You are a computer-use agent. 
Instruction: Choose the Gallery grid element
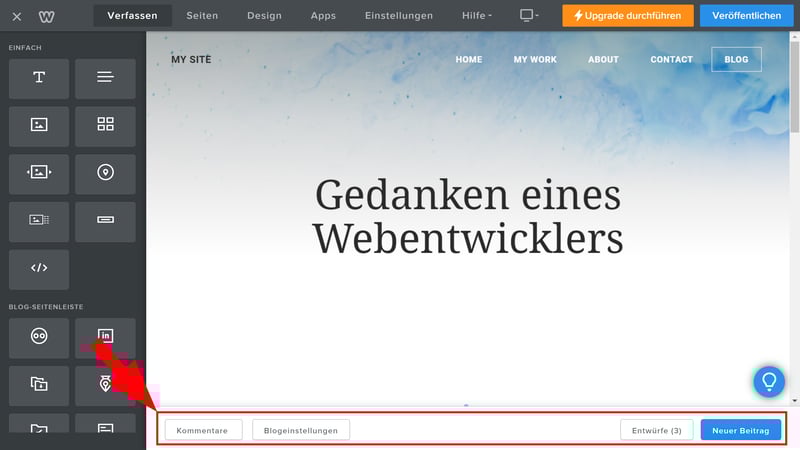[105, 125]
